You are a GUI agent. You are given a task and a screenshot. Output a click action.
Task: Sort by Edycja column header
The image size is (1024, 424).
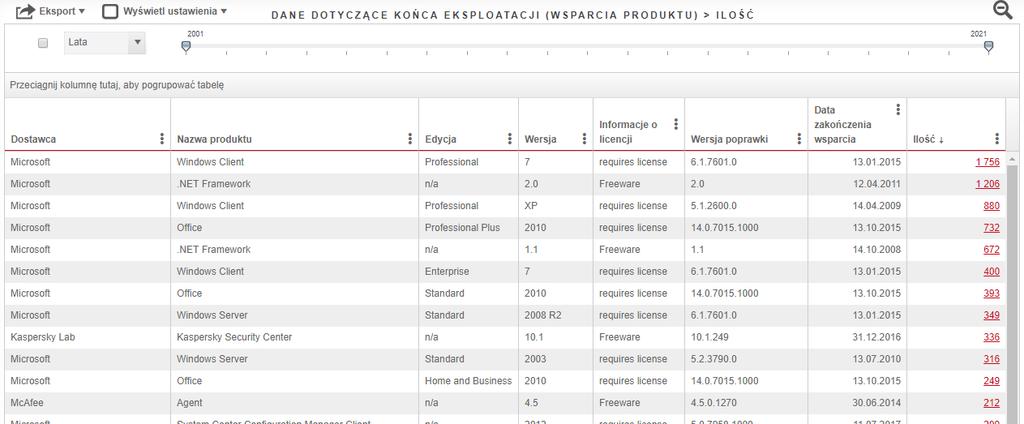(441, 139)
